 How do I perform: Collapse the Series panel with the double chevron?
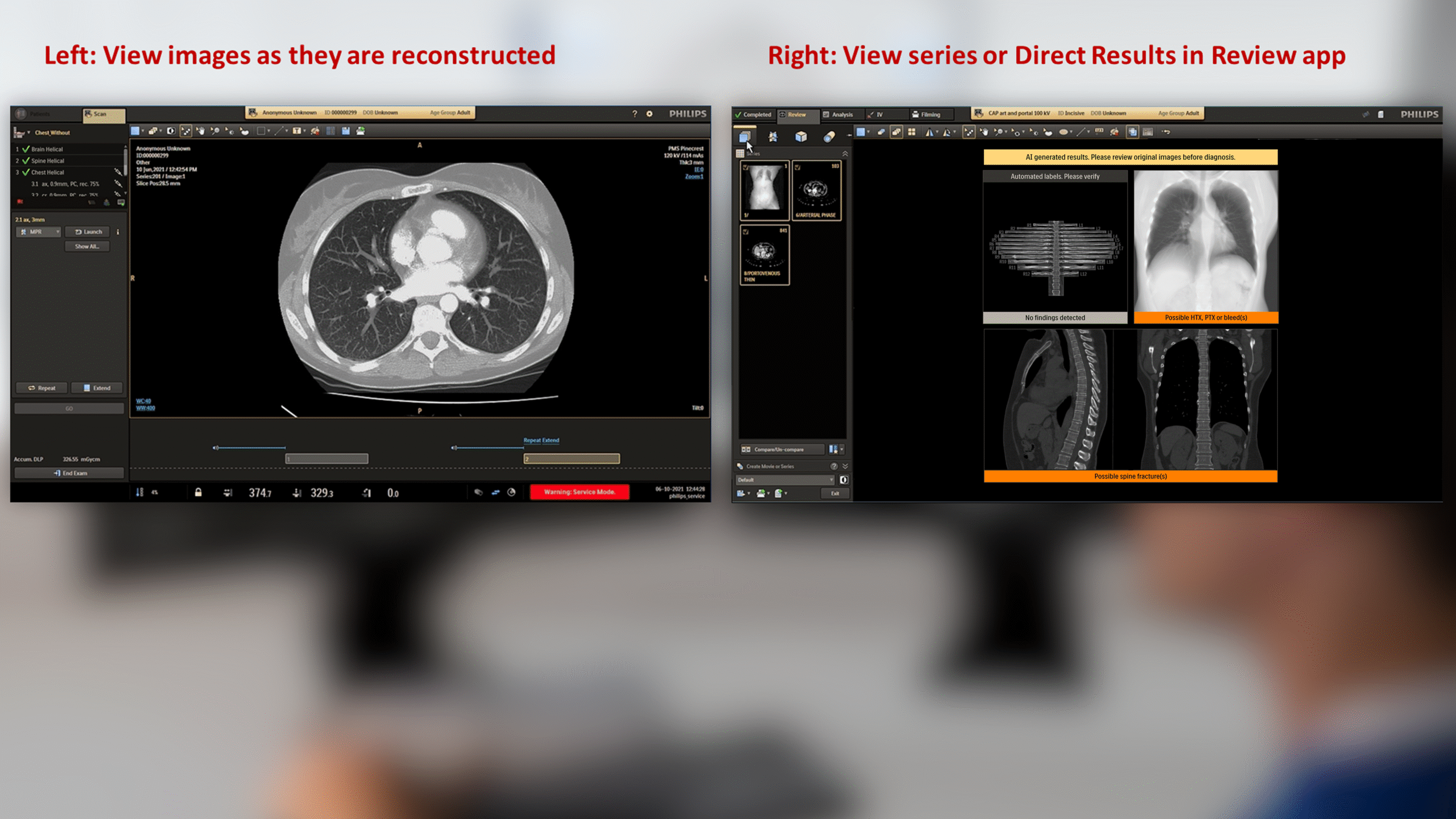tap(845, 154)
